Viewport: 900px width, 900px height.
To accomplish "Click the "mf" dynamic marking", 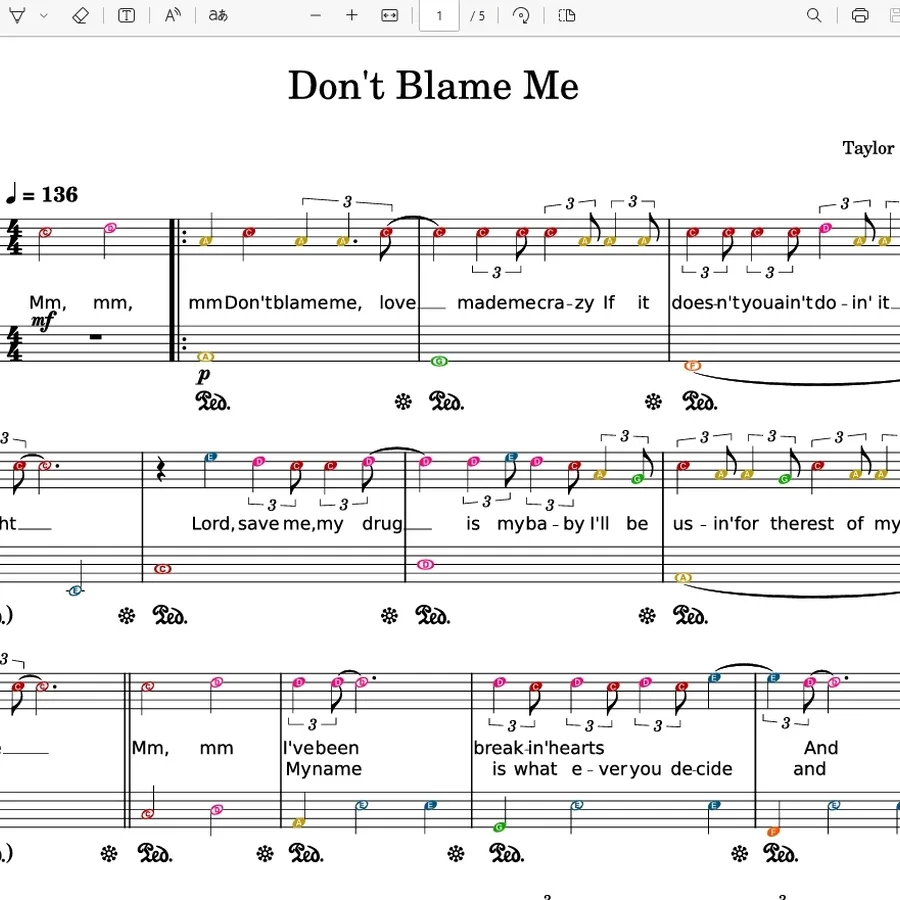I will pyautogui.click(x=44, y=320).
